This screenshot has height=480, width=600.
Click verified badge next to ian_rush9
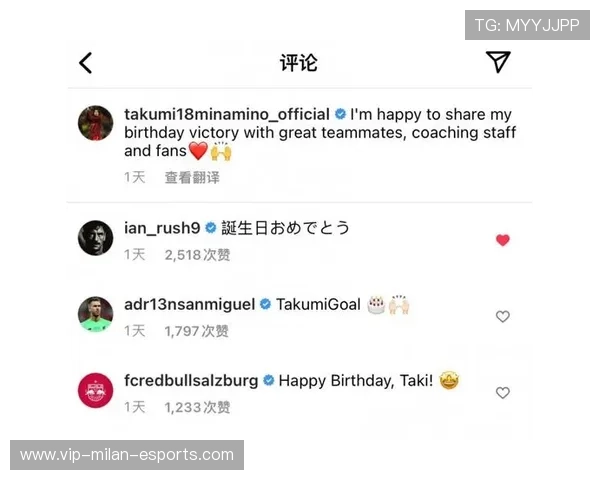210,228
